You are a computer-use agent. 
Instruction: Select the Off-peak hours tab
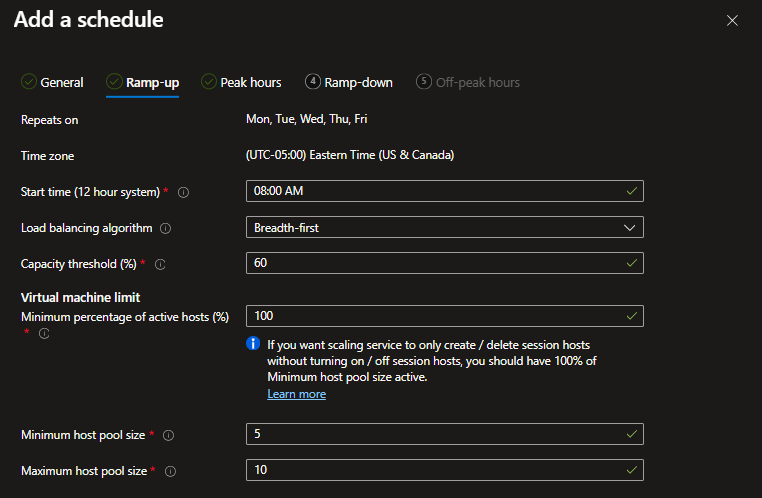pos(468,82)
